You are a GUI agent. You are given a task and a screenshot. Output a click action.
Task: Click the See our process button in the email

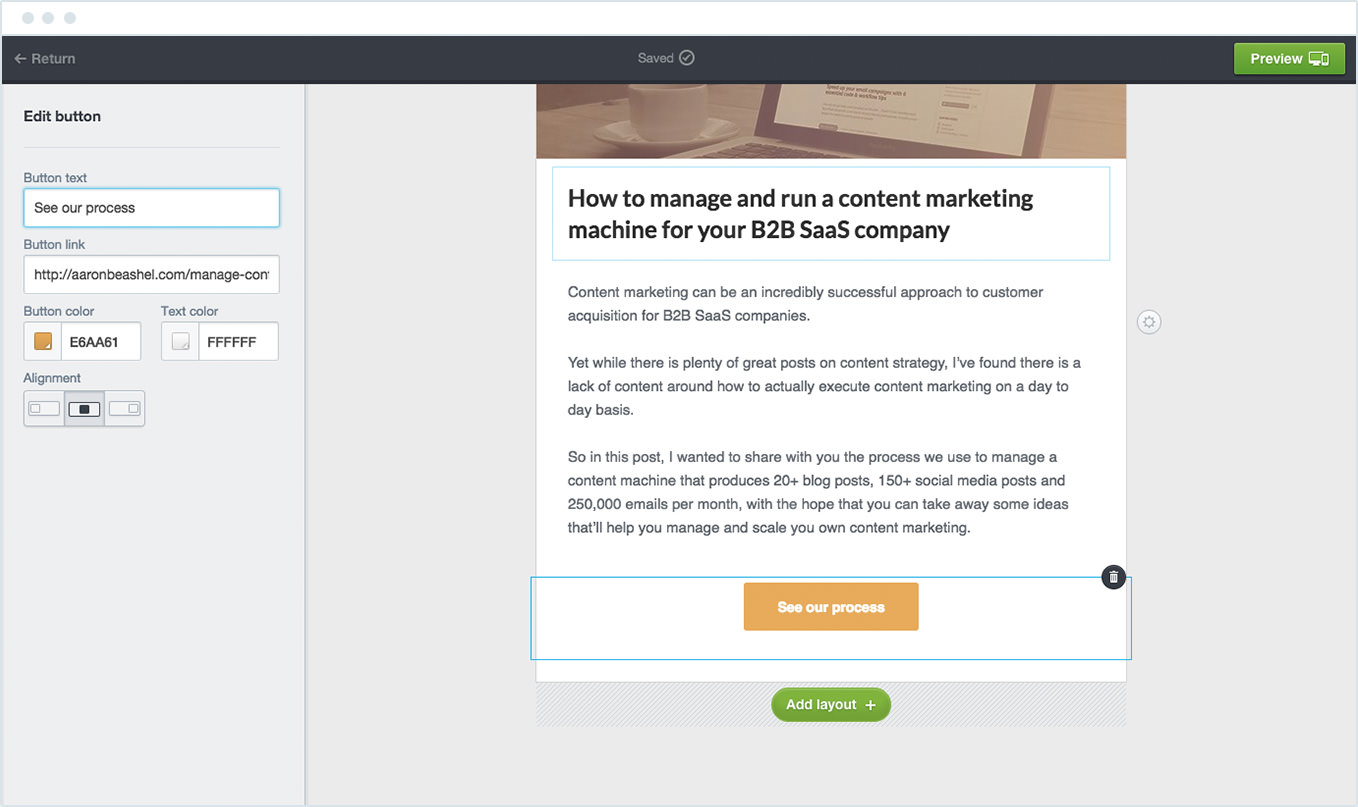pos(830,606)
